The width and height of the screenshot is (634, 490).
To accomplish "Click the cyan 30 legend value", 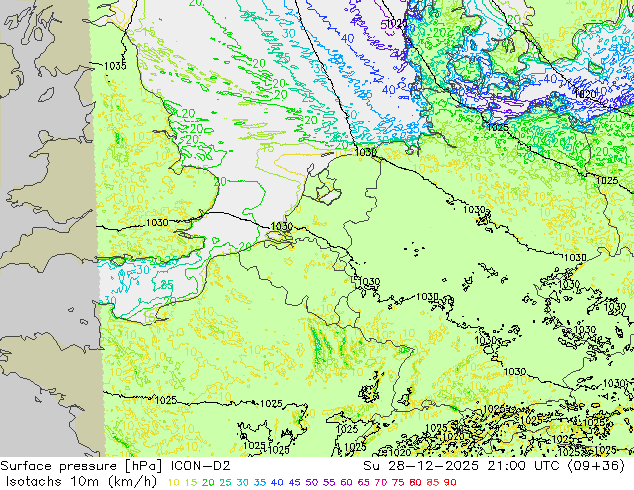I will [243, 483].
